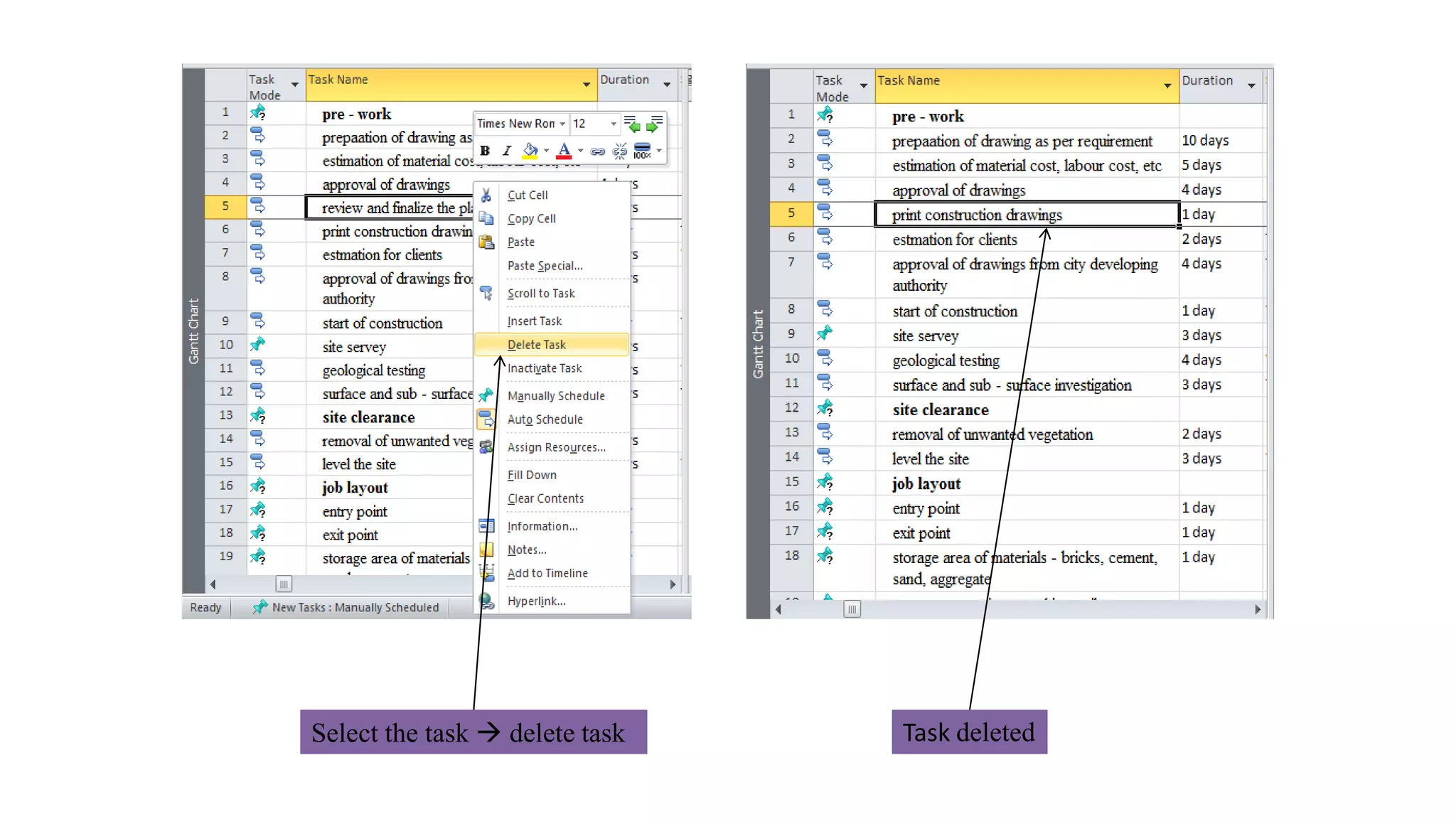
Task: Open right Task Name column dropdown
Action: coord(1167,86)
